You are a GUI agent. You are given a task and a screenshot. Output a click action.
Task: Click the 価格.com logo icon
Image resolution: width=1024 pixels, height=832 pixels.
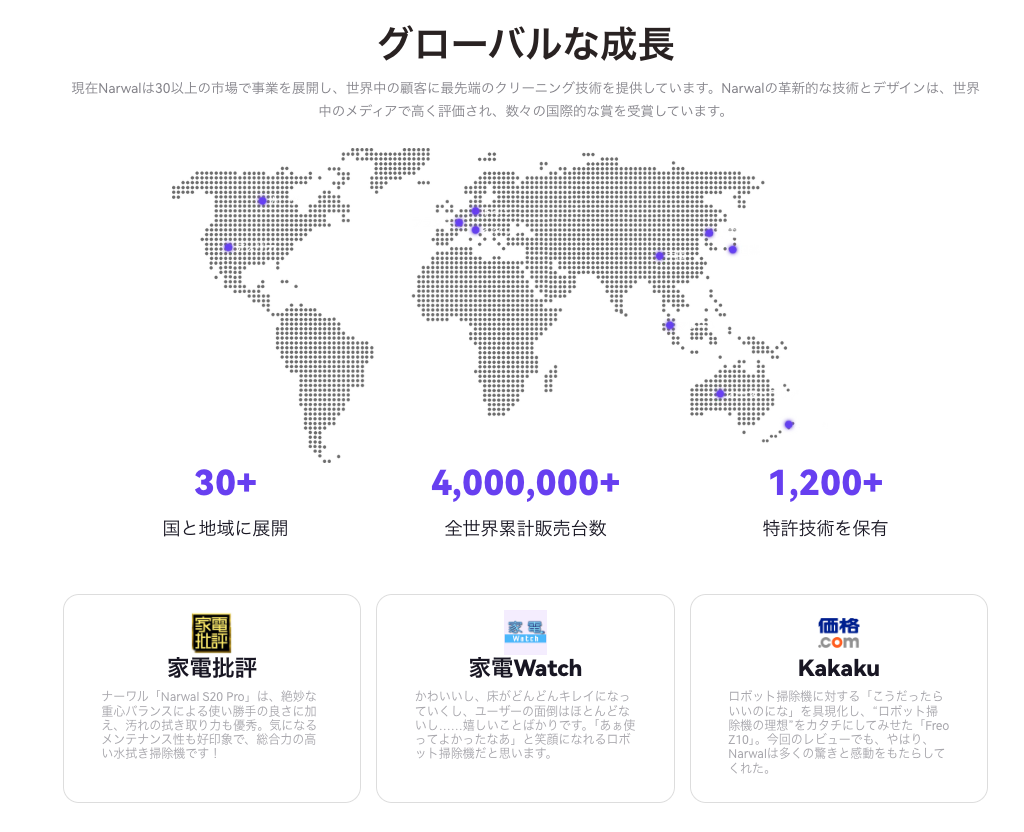[838, 632]
